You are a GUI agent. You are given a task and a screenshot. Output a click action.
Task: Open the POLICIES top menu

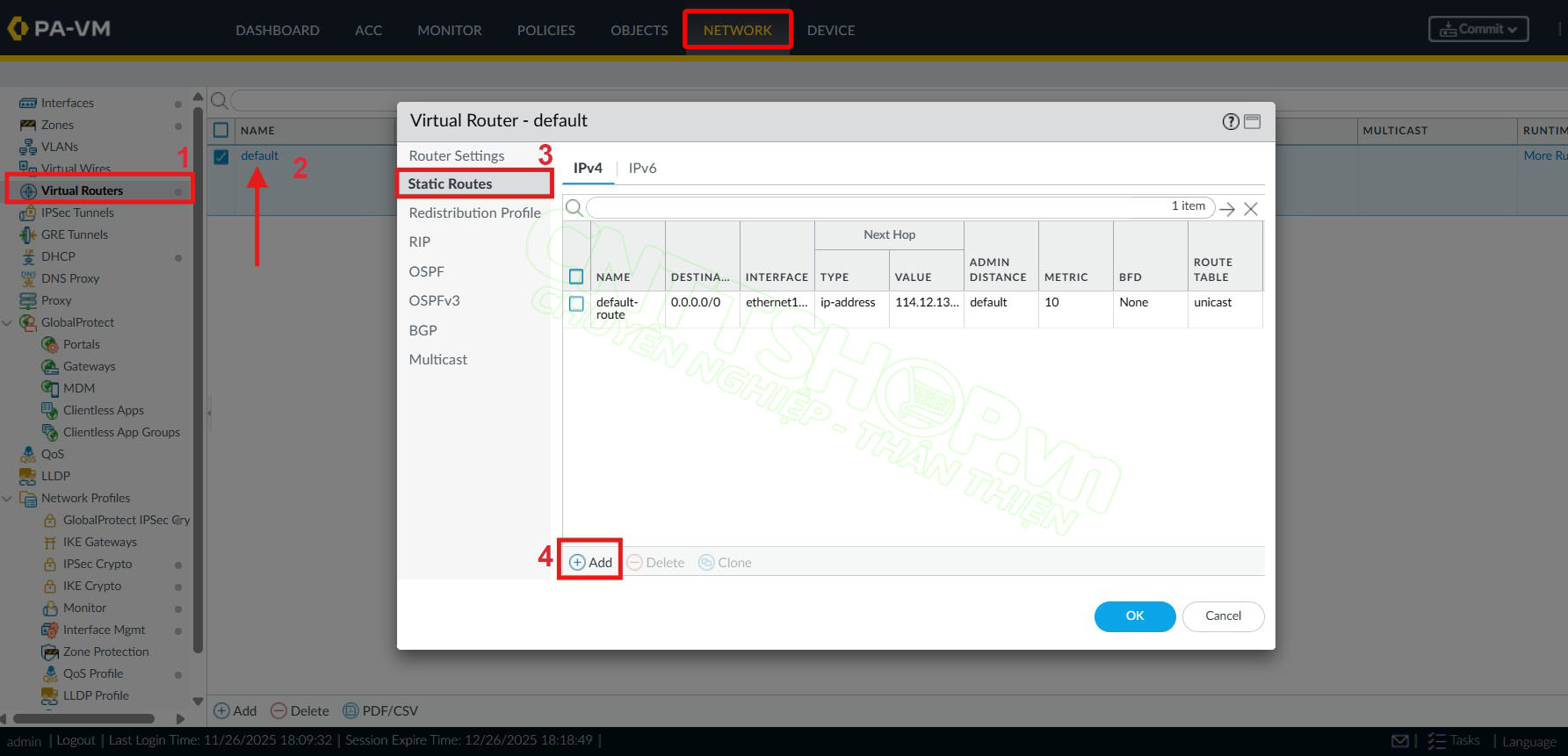tap(546, 30)
